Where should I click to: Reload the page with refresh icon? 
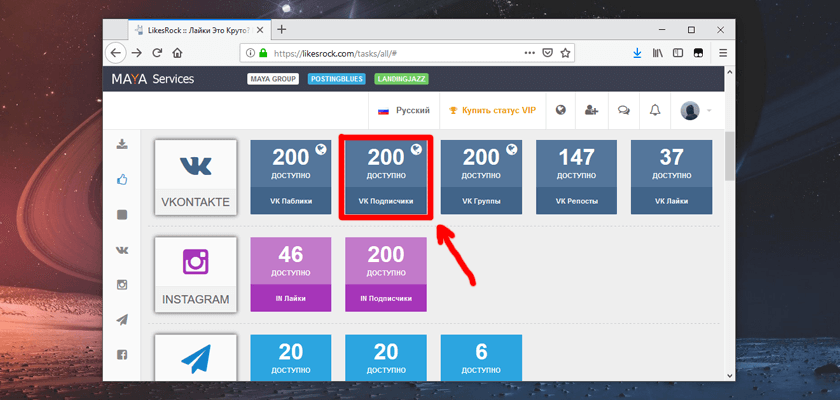tap(157, 53)
